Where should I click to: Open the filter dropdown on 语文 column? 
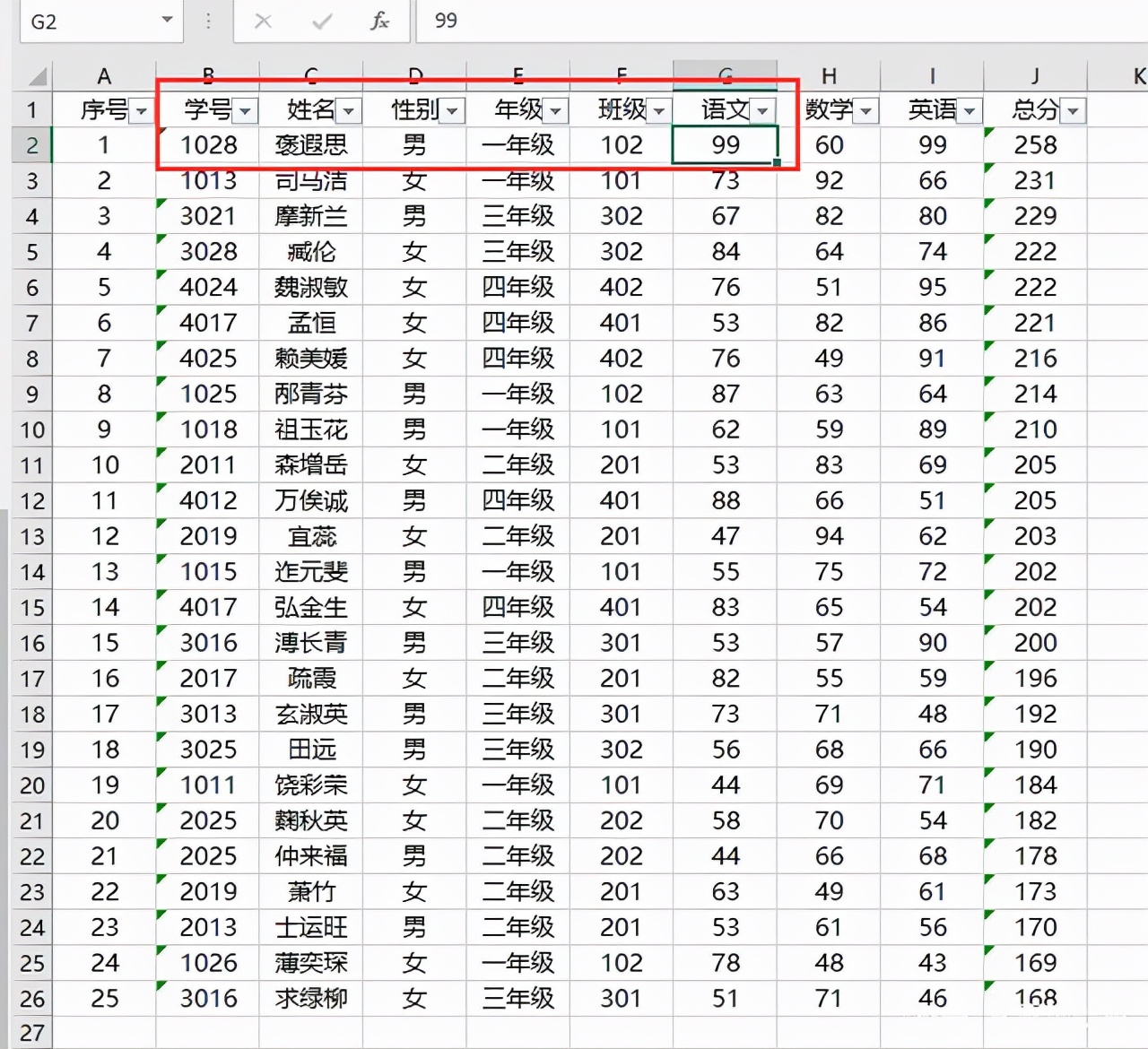(x=763, y=111)
